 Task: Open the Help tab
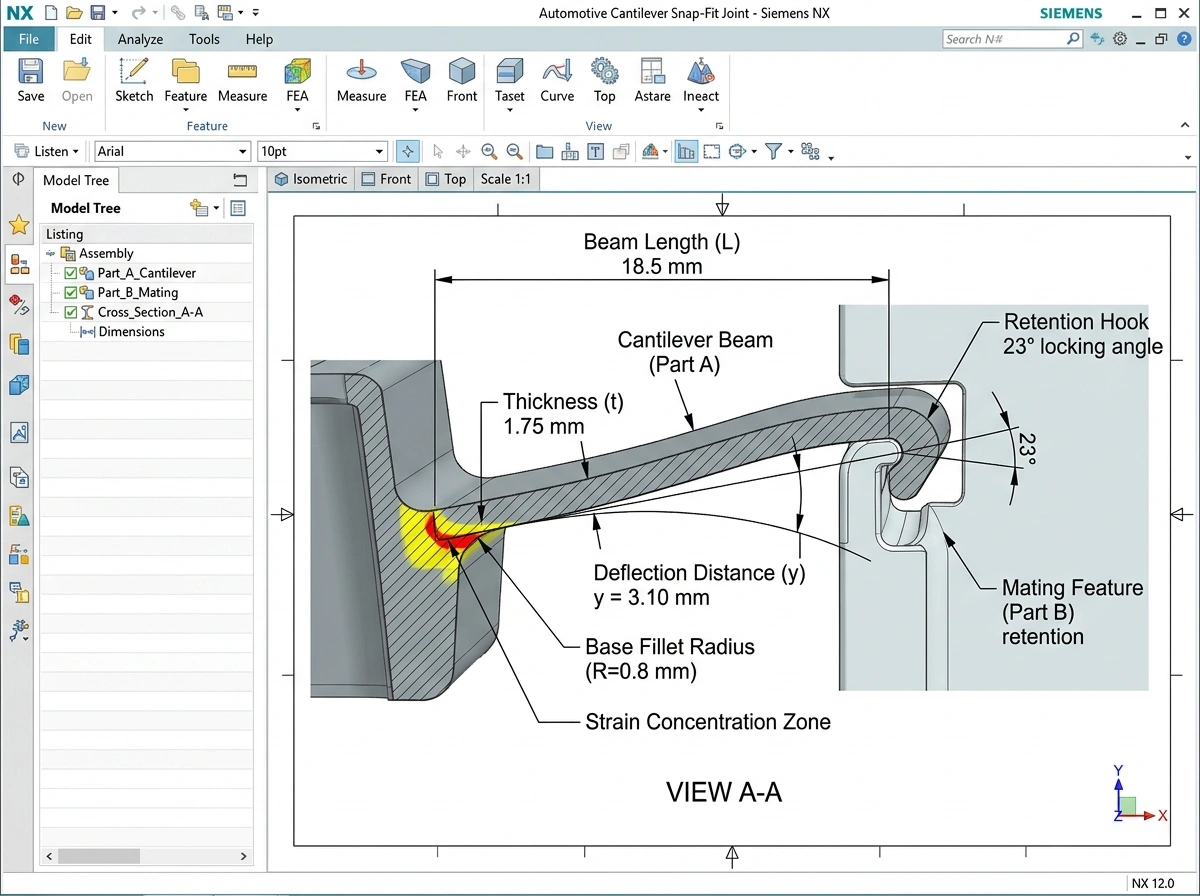coord(259,39)
